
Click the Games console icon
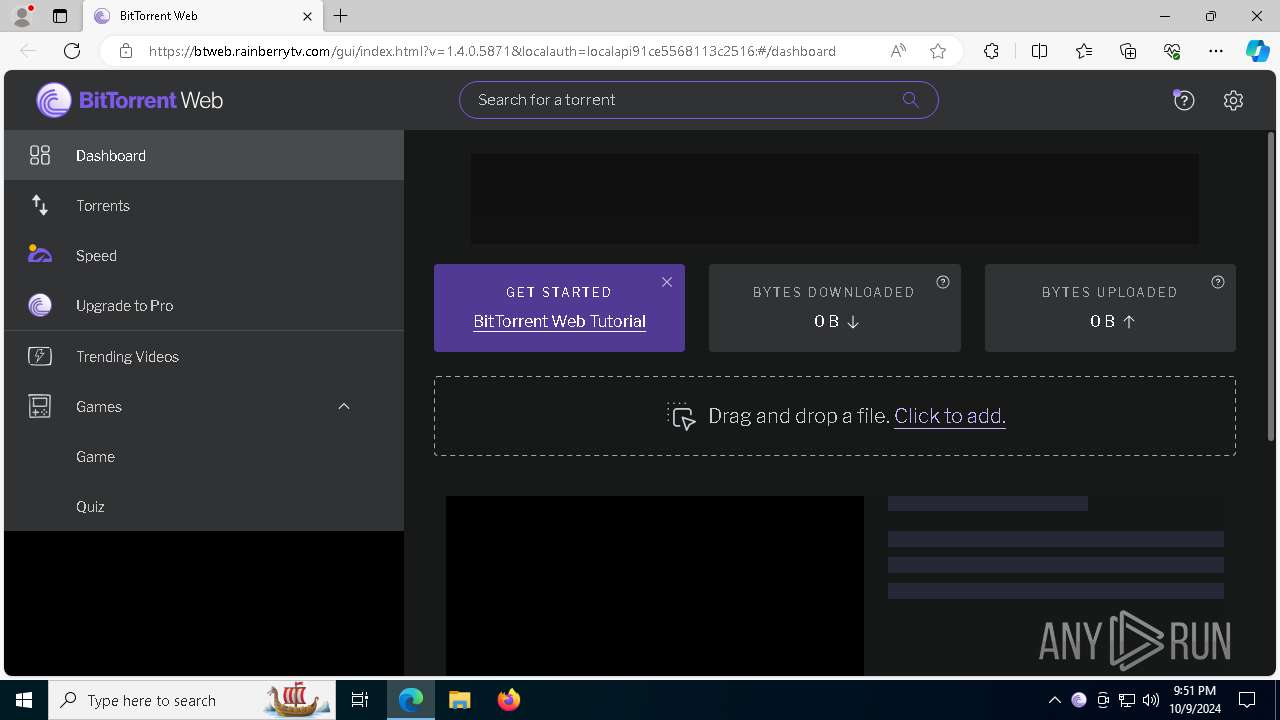click(x=40, y=406)
